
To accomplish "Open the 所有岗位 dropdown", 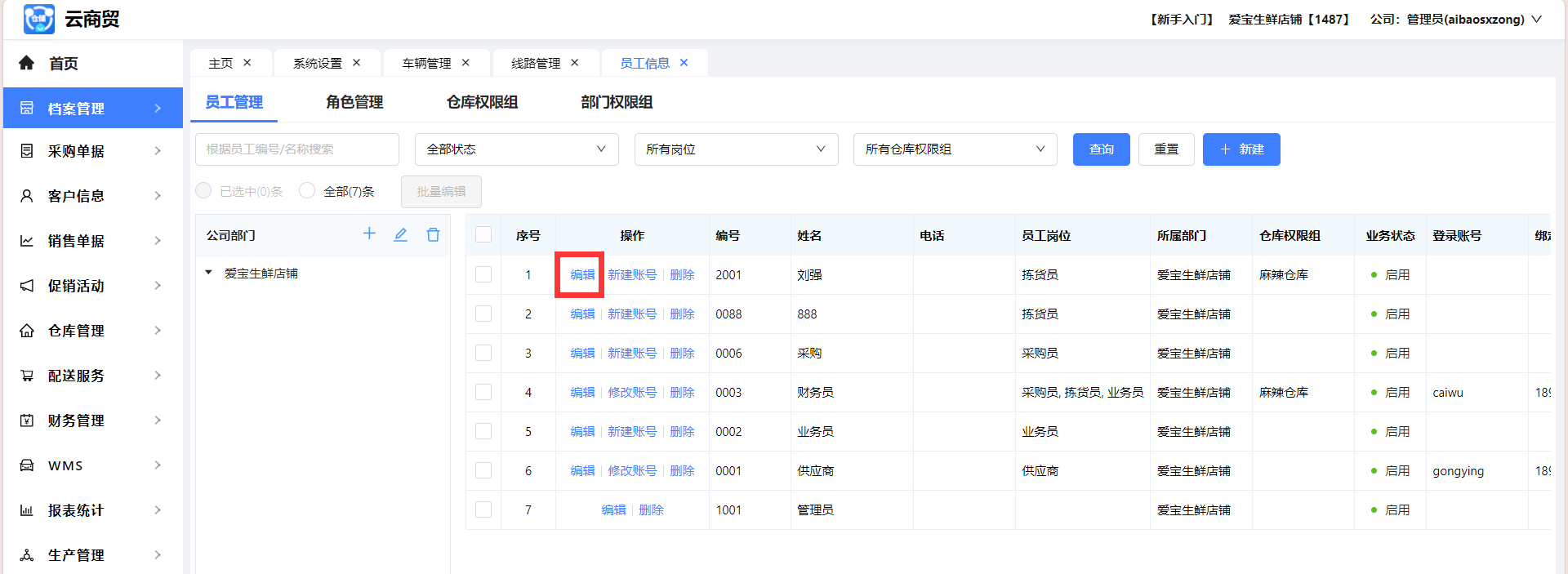I will coord(736,149).
